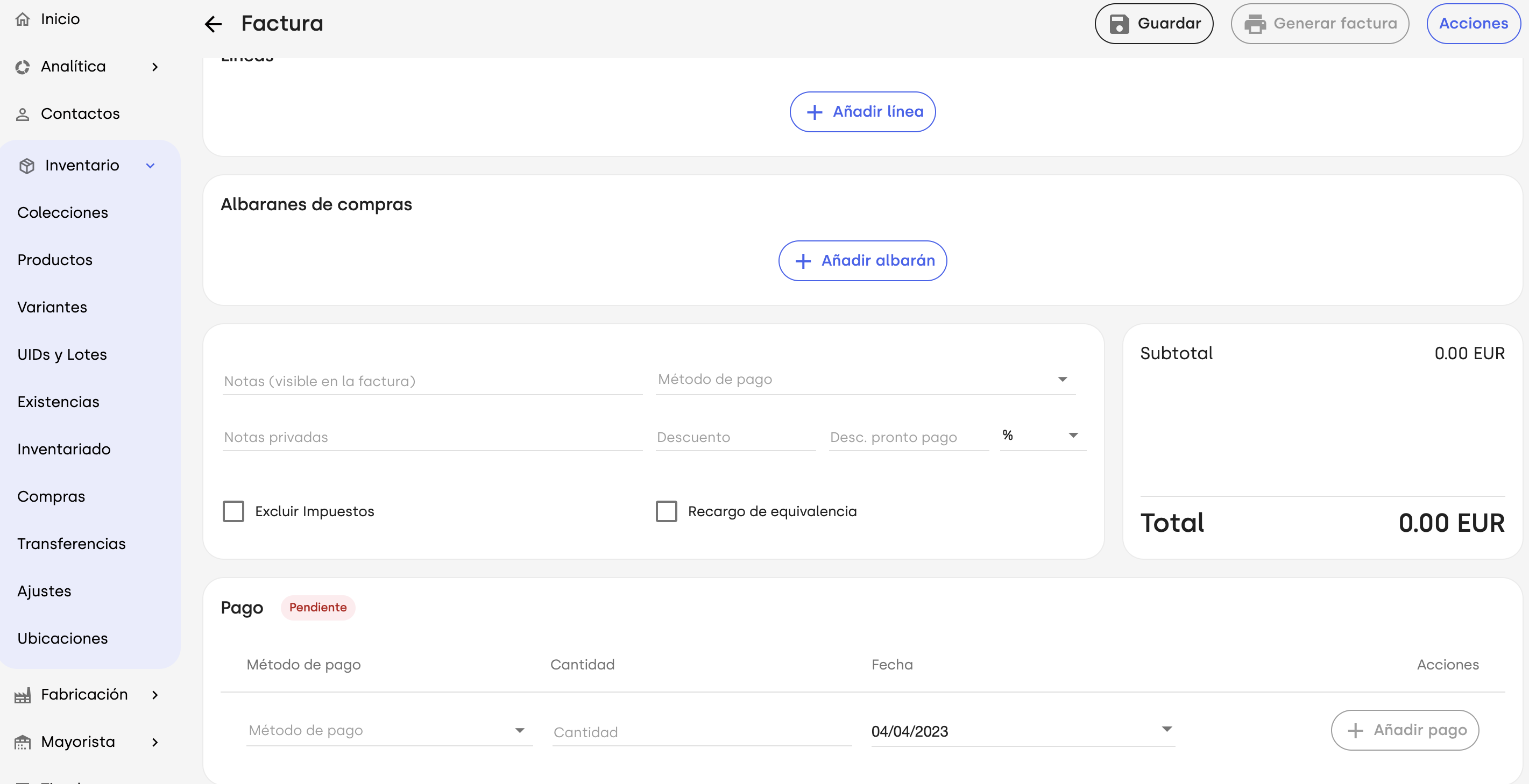The width and height of the screenshot is (1529, 784).
Task: Click the floppy disk icon in Guardar
Action: tap(1120, 24)
